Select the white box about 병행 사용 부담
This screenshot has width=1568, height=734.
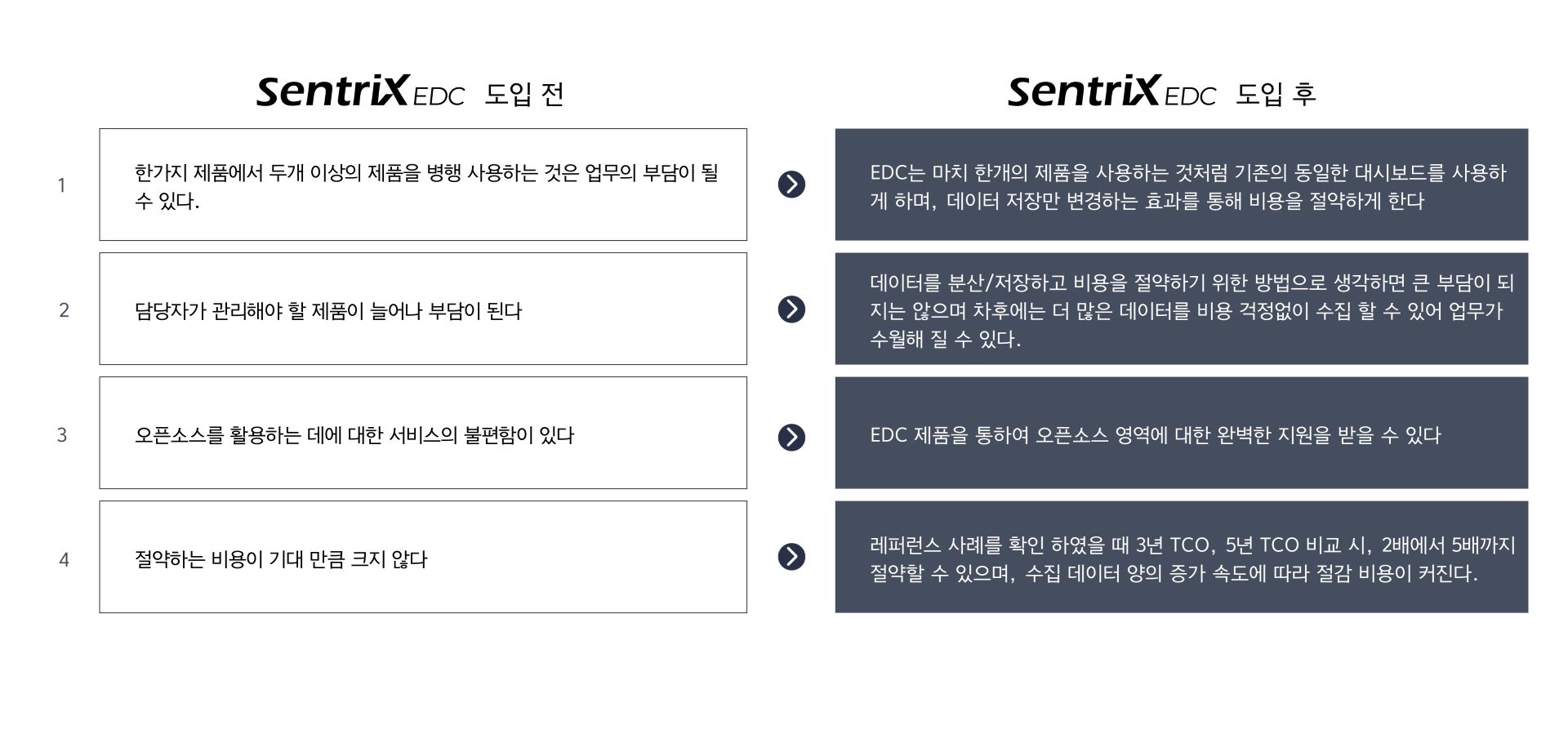point(423,185)
